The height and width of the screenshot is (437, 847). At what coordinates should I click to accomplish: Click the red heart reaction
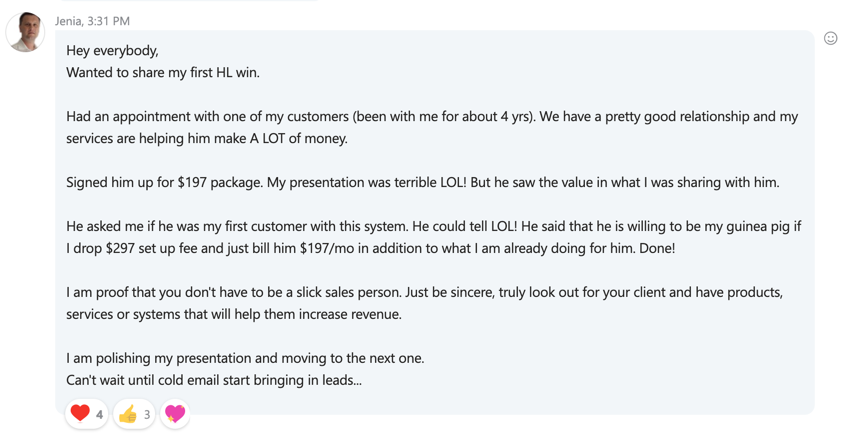click(x=80, y=413)
